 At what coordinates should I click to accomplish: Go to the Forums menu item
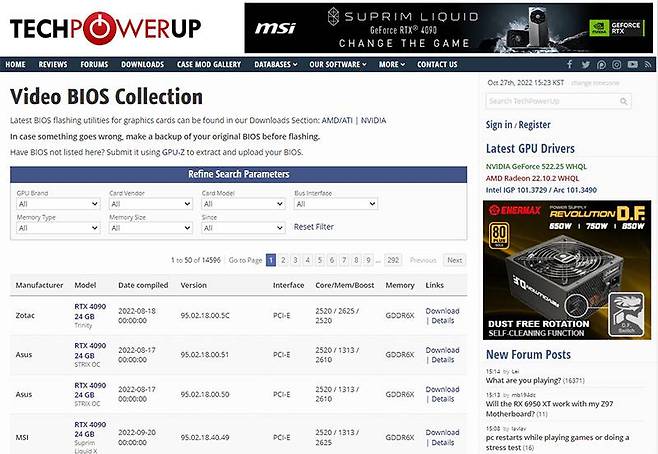pyautogui.click(x=94, y=64)
